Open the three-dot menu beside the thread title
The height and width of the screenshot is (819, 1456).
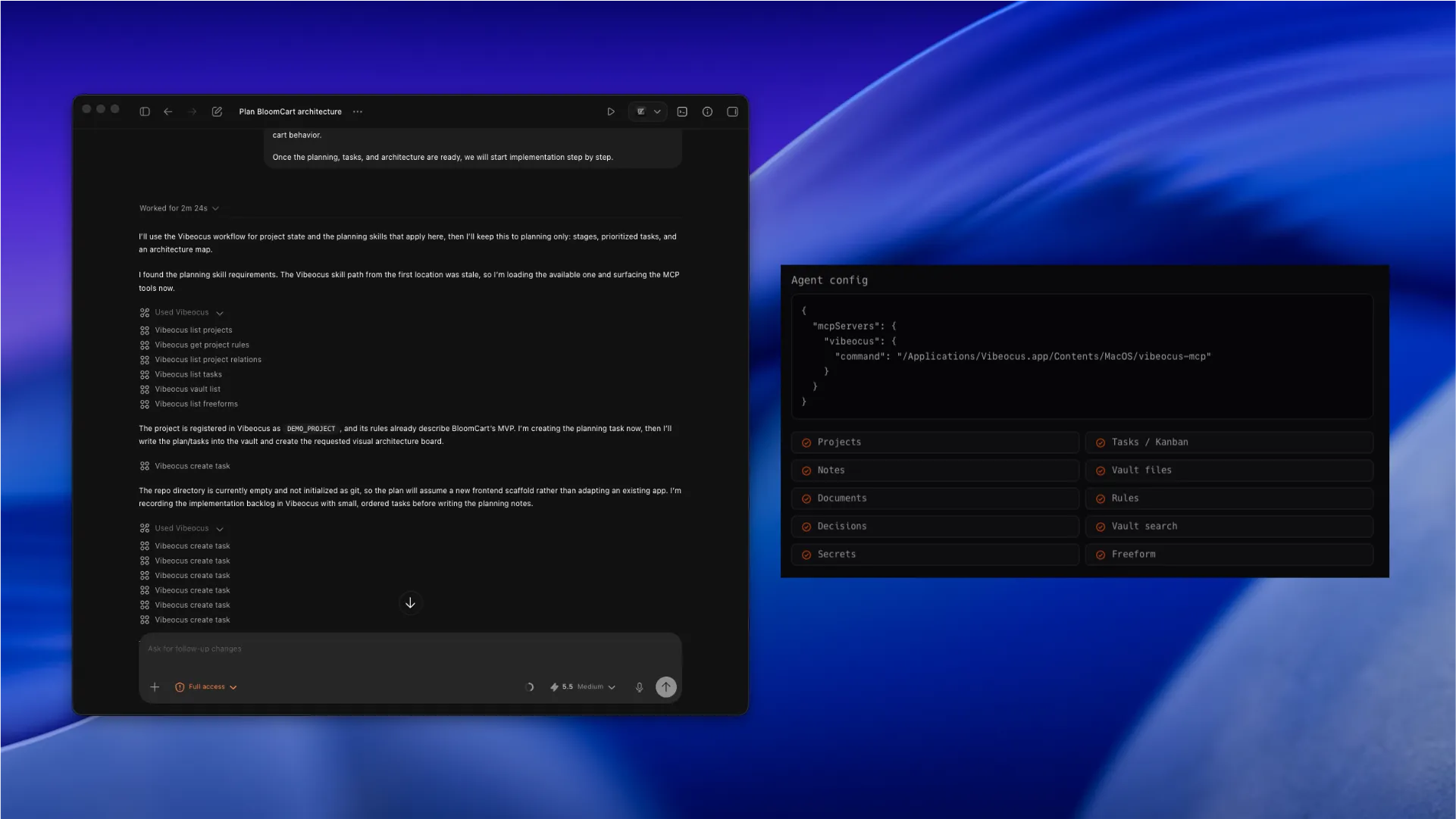358,111
